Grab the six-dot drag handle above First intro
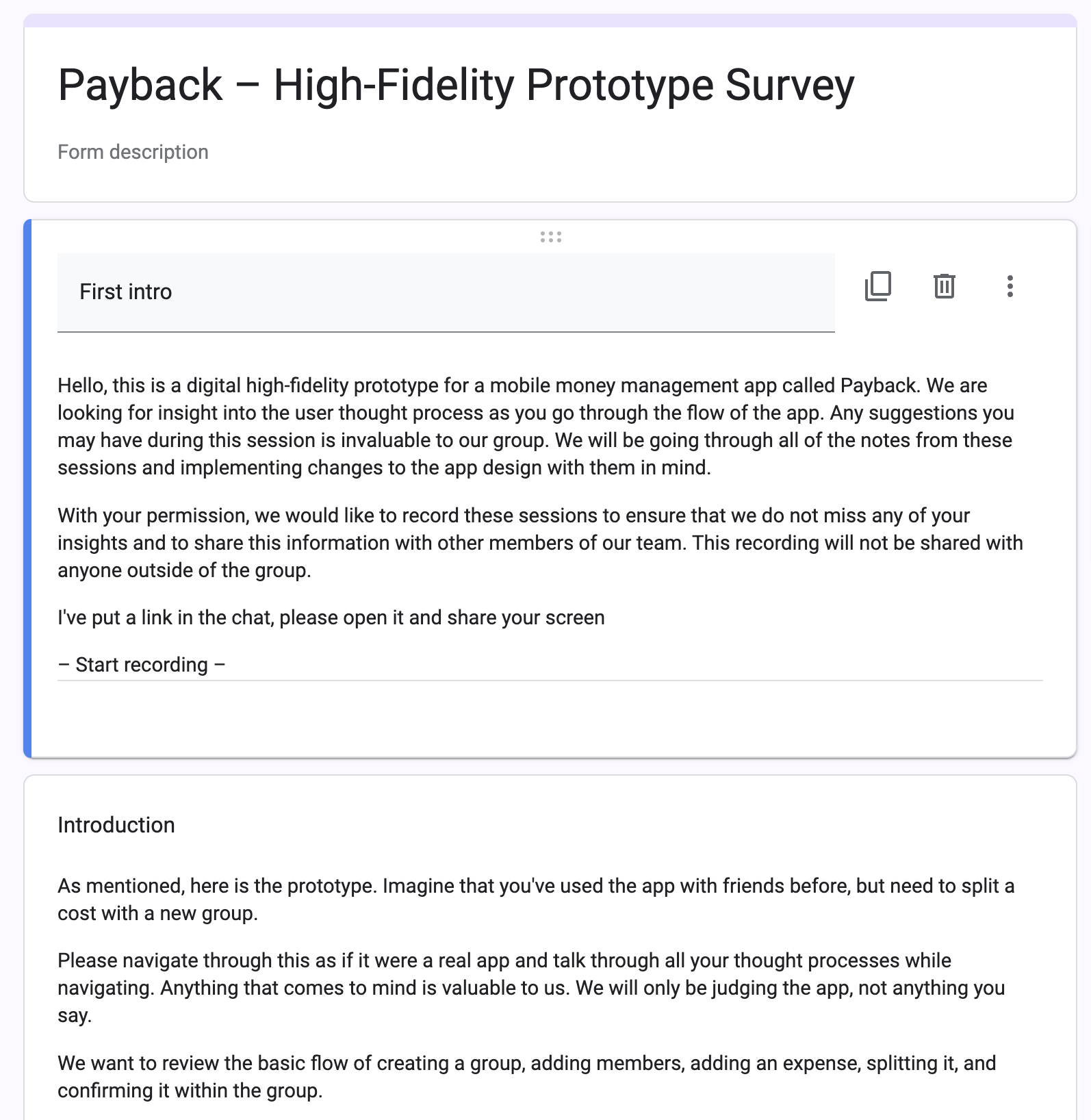This screenshot has width=1091, height=1120. 551,237
